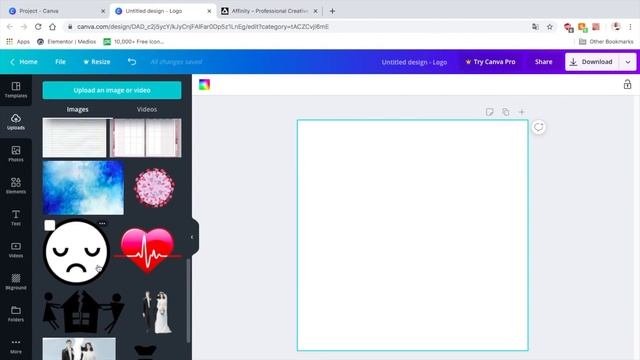Click the undo arrow in Canva toolbar
The width and height of the screenshot is (640, 360).
[131, 62]
